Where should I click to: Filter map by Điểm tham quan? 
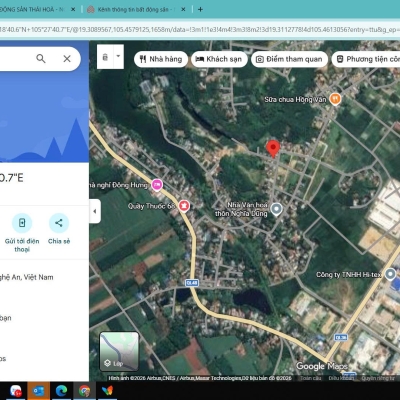coord(289,59)
